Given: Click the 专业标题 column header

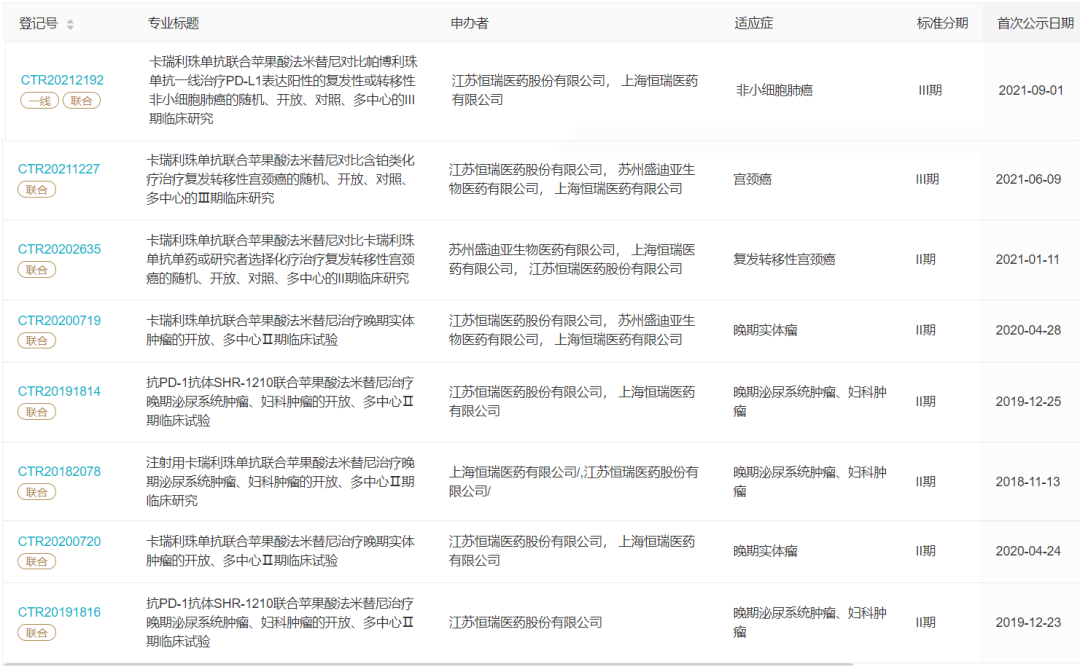Looking at the screenshot, I should point(173,23).
